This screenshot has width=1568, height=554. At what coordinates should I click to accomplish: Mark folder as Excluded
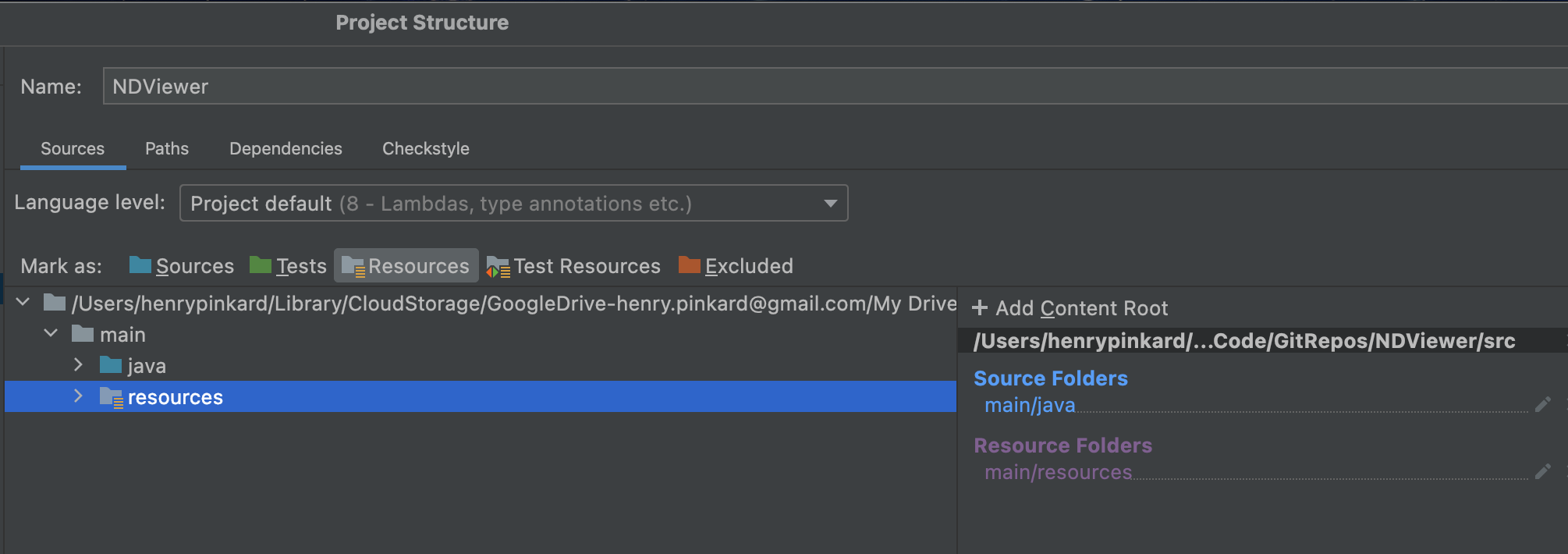[736, 266]
